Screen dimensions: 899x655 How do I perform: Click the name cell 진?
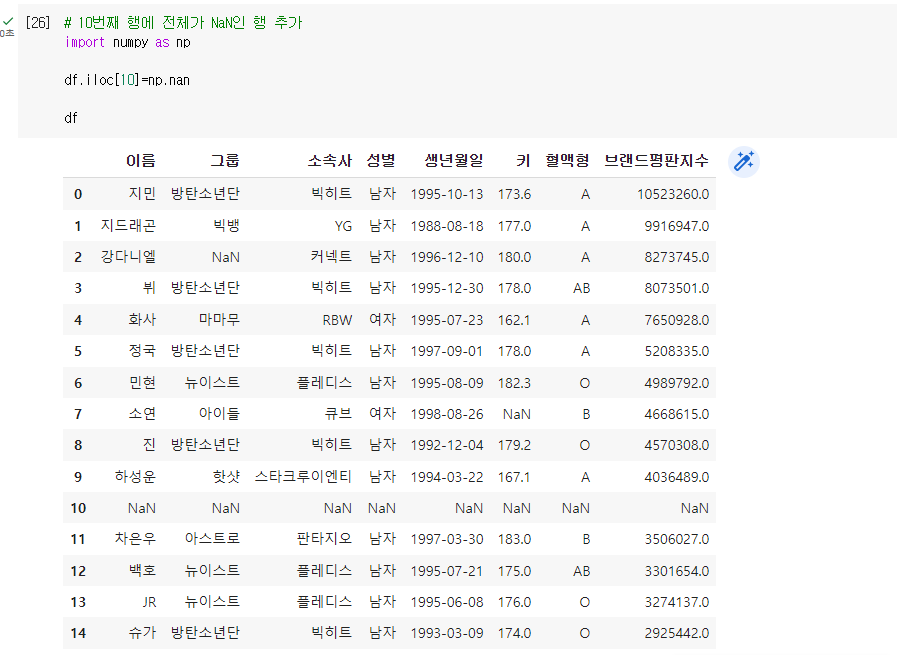pos(149,445)
